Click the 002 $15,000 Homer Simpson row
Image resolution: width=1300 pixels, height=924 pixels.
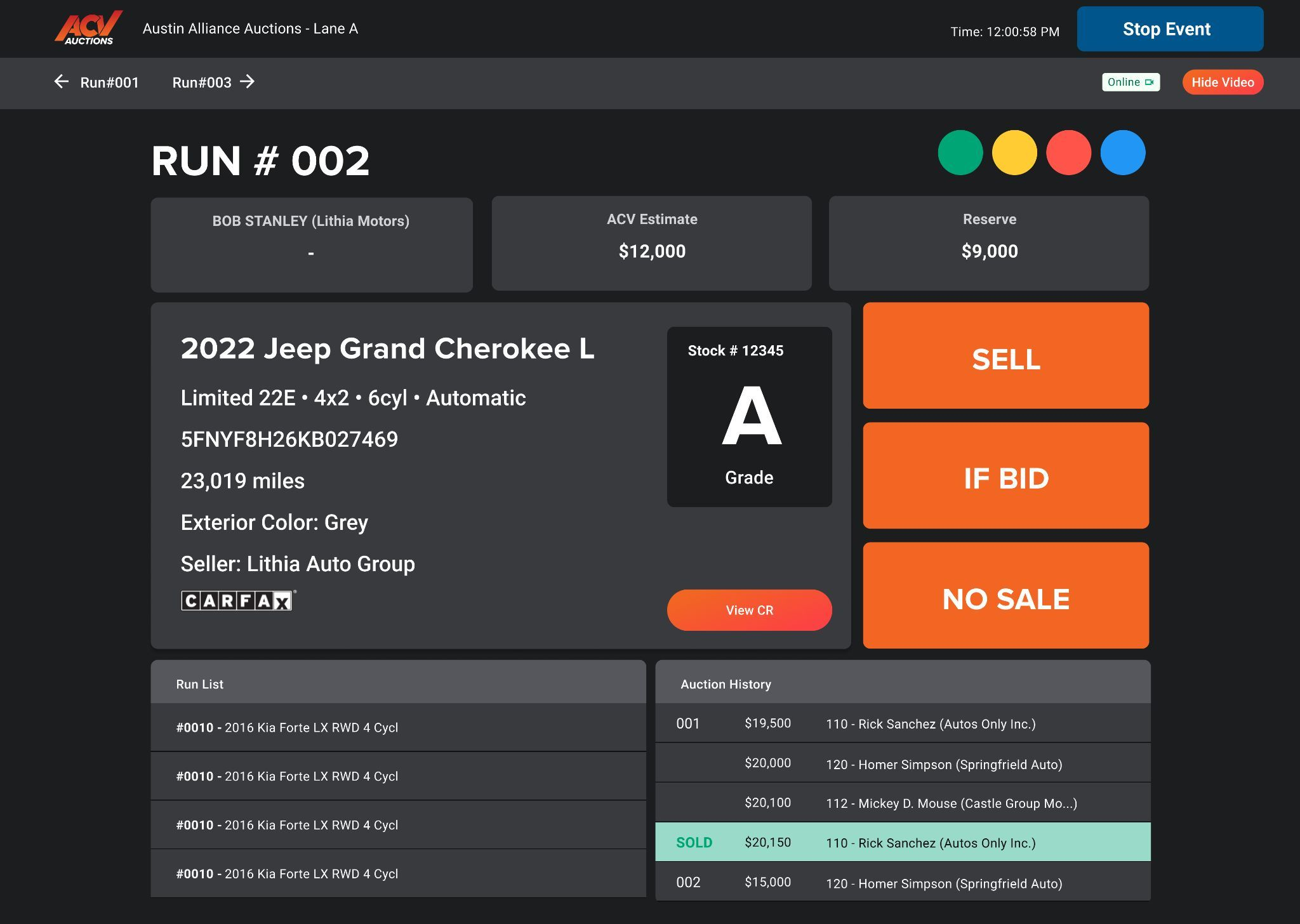pos(903,882)
